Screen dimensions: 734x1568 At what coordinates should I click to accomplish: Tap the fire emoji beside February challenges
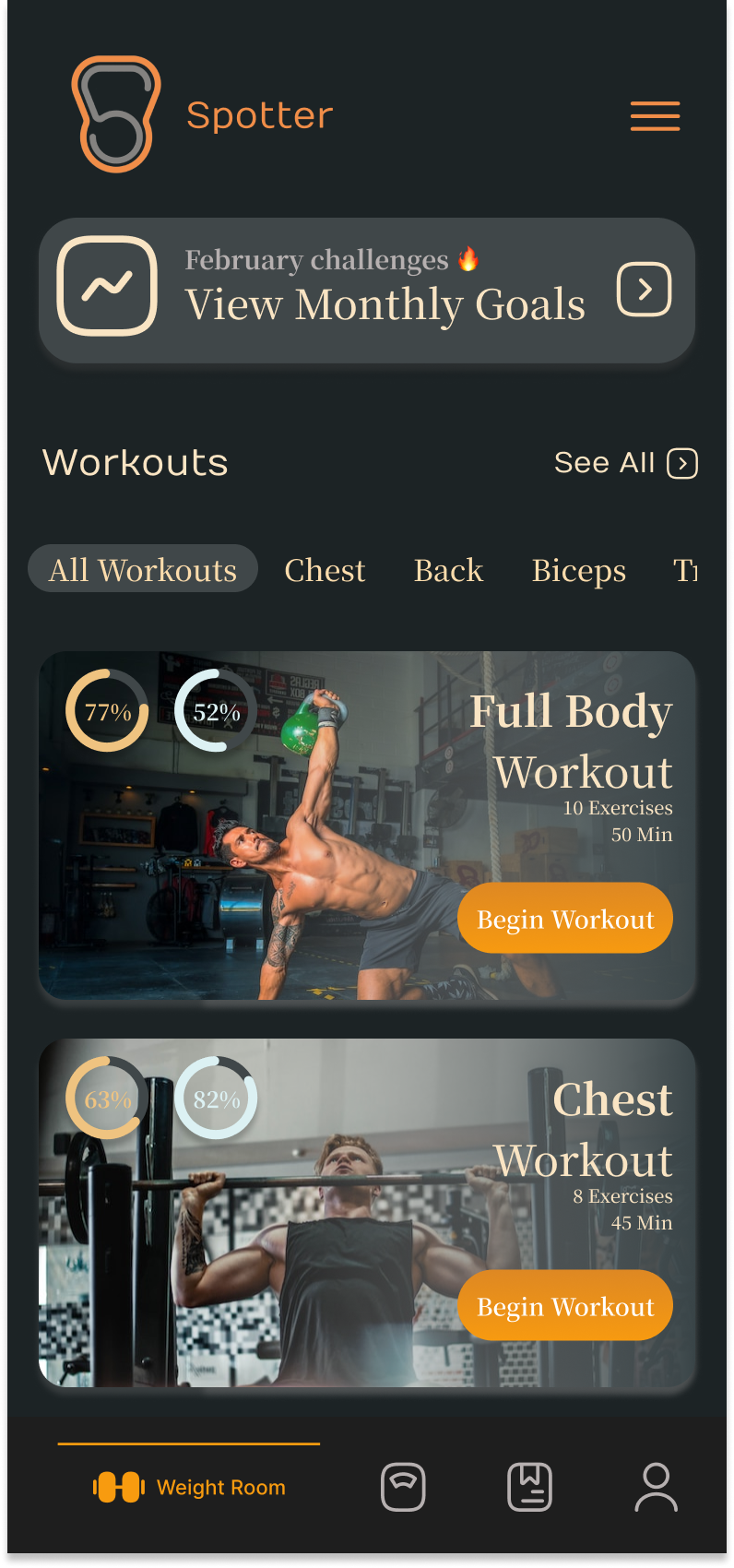[468, 259]
